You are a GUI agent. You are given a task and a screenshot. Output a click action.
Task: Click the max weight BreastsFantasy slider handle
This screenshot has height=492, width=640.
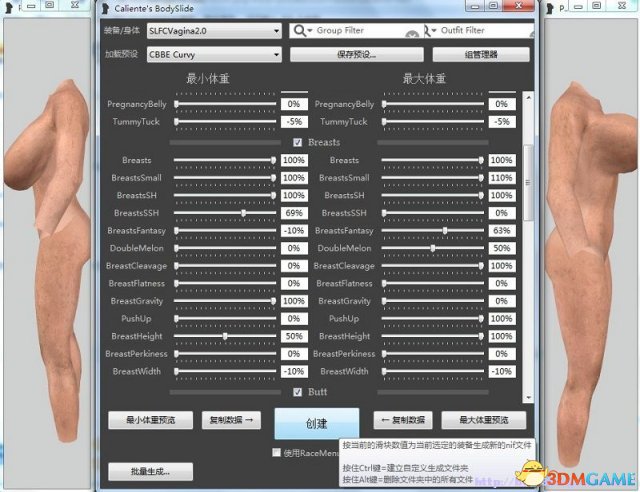[445, 230]
